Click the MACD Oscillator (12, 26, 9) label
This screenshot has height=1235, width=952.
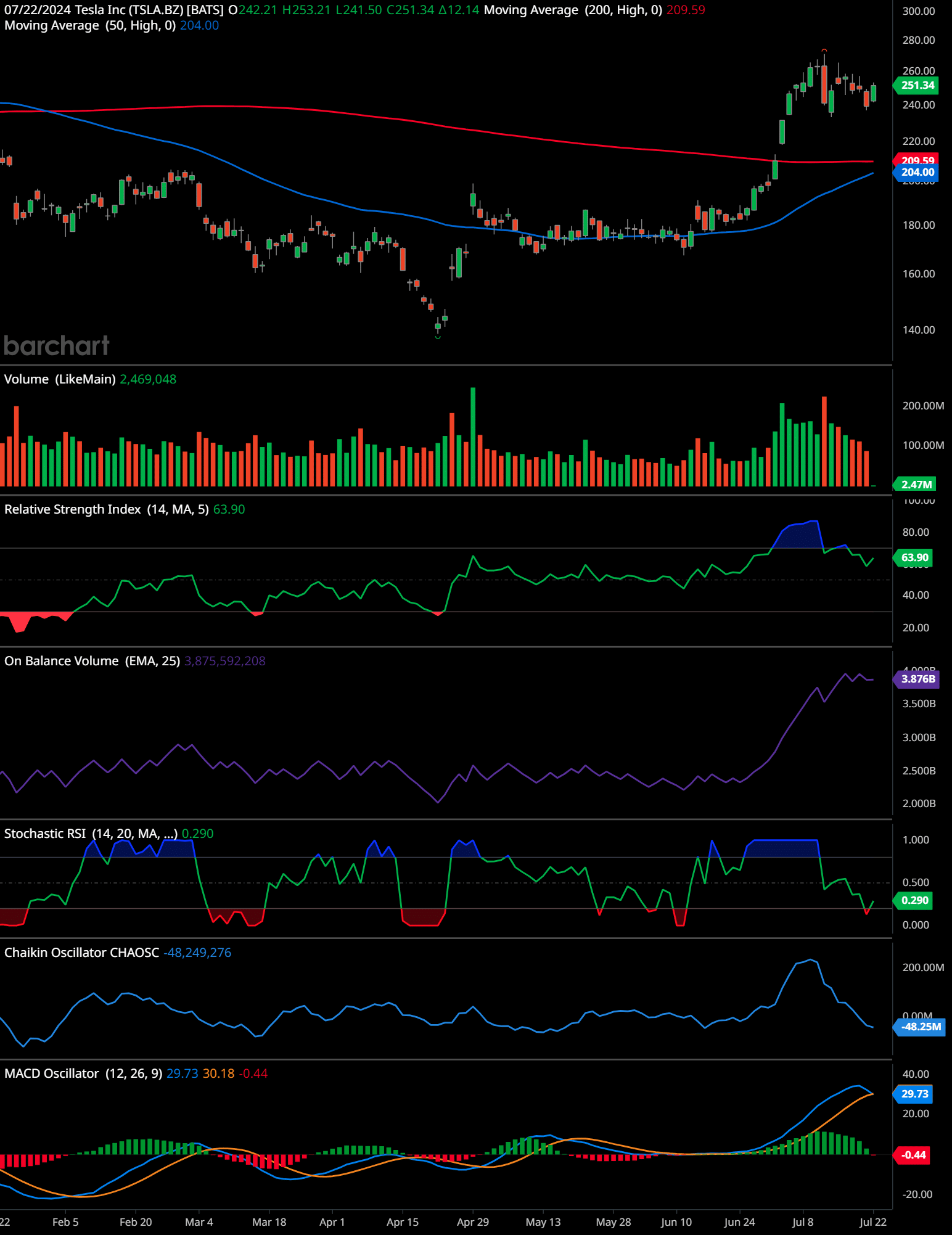click(83, 1073)
